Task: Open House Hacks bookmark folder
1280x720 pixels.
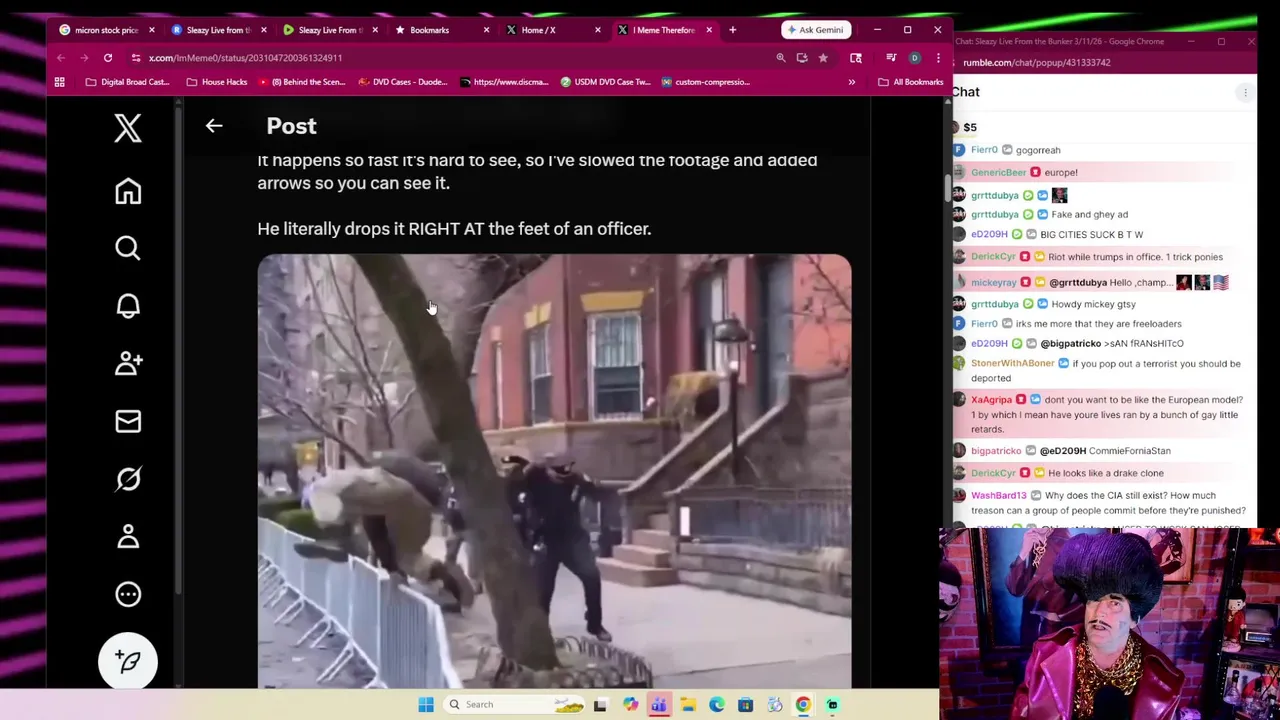Action: 217,82
